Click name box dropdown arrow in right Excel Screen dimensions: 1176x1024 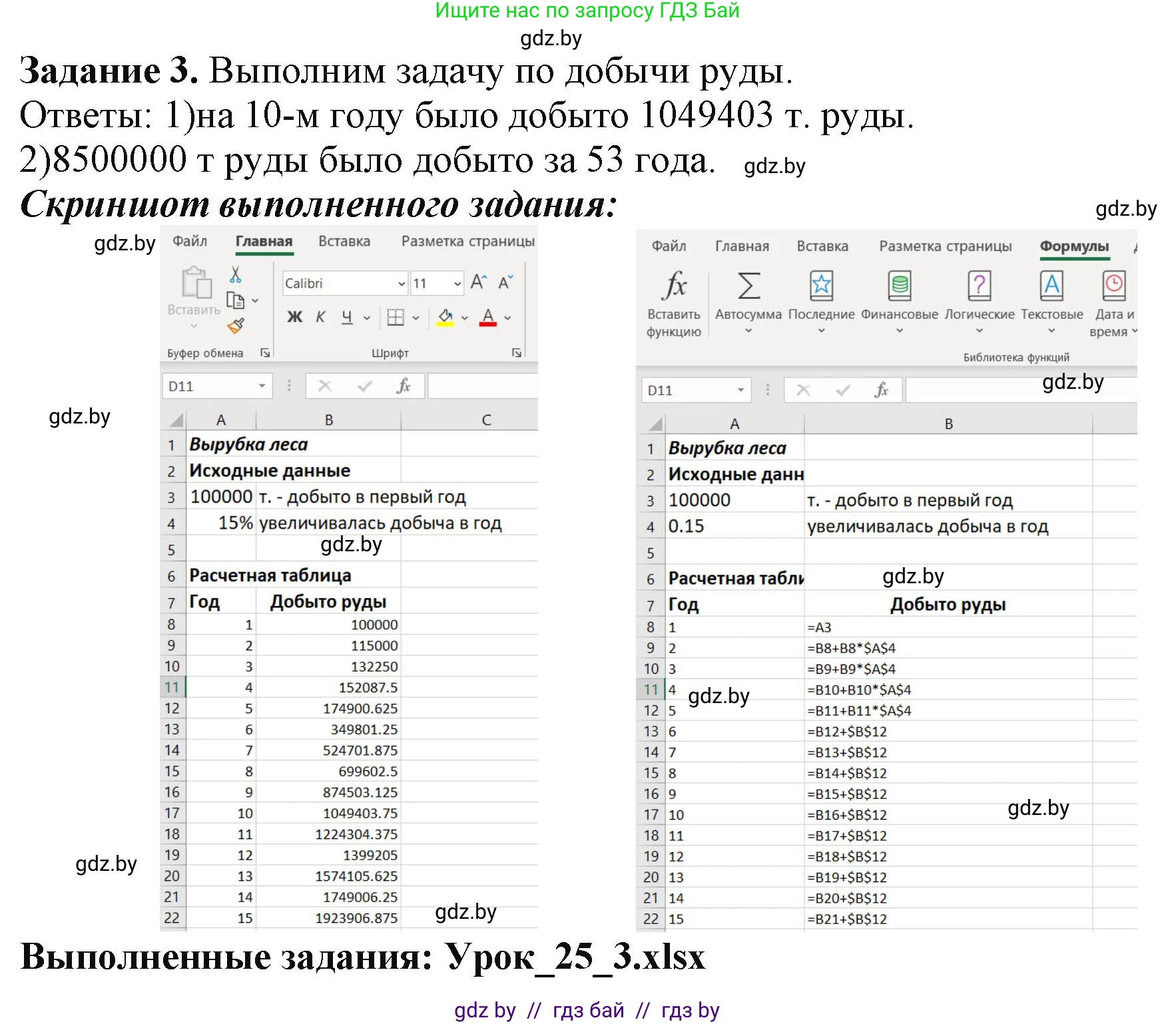pos(741,390)
